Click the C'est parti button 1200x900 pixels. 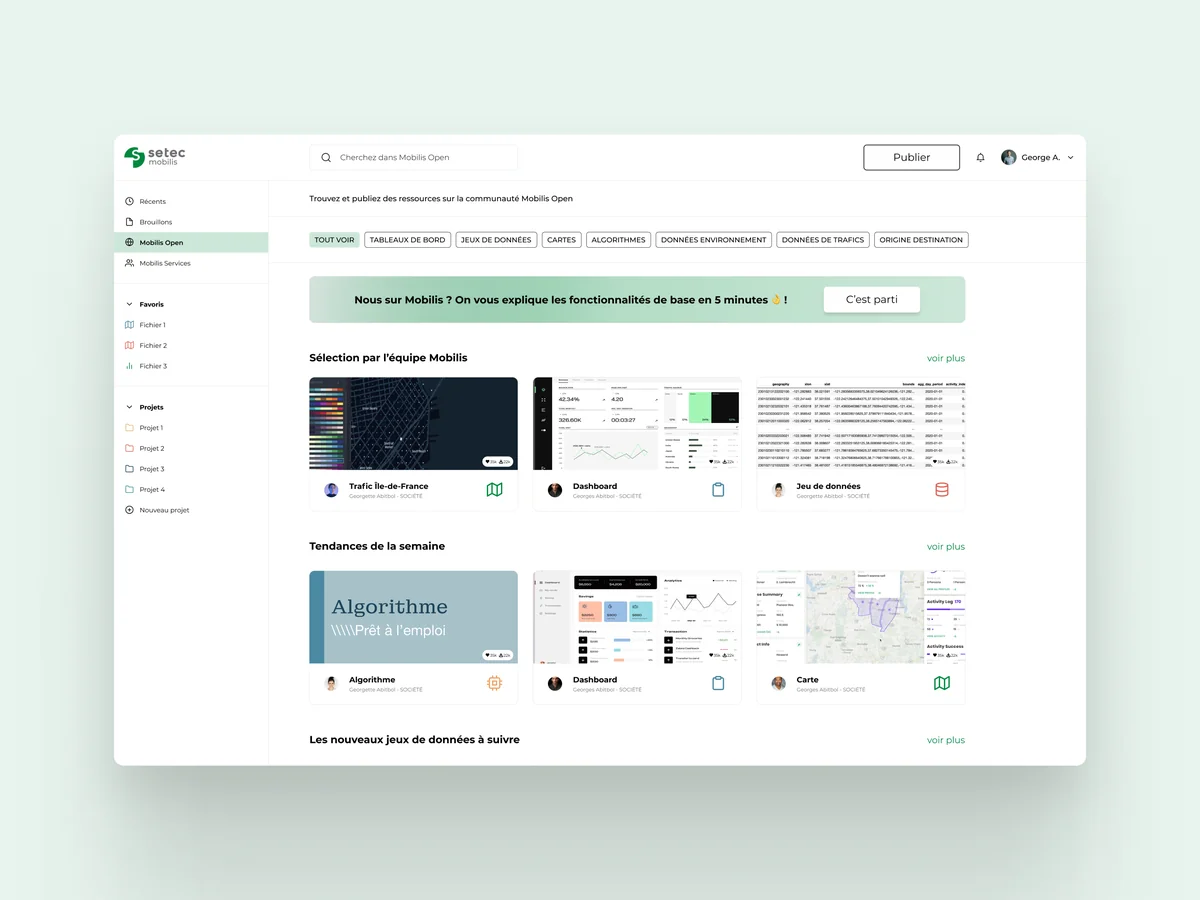(x=872, y=300)
